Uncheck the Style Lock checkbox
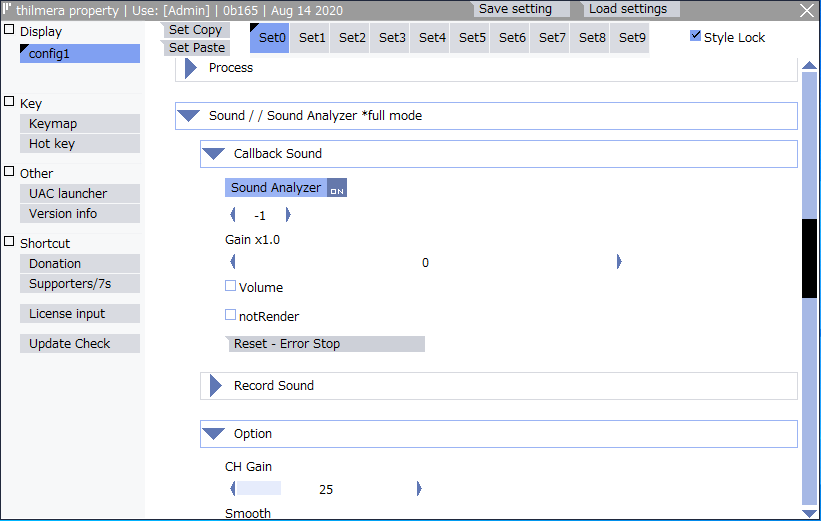This screenshot has height=521, width=821. pos(696,36)
